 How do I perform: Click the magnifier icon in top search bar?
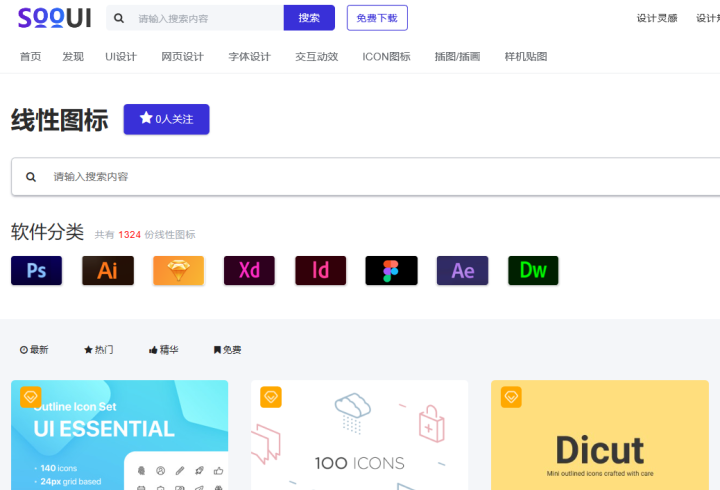click(x=119, y=18)
